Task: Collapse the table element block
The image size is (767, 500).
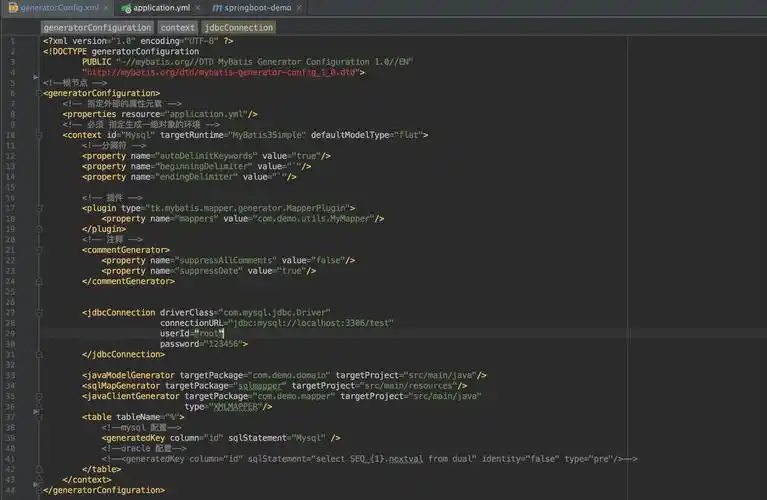Action: [37, 416]
